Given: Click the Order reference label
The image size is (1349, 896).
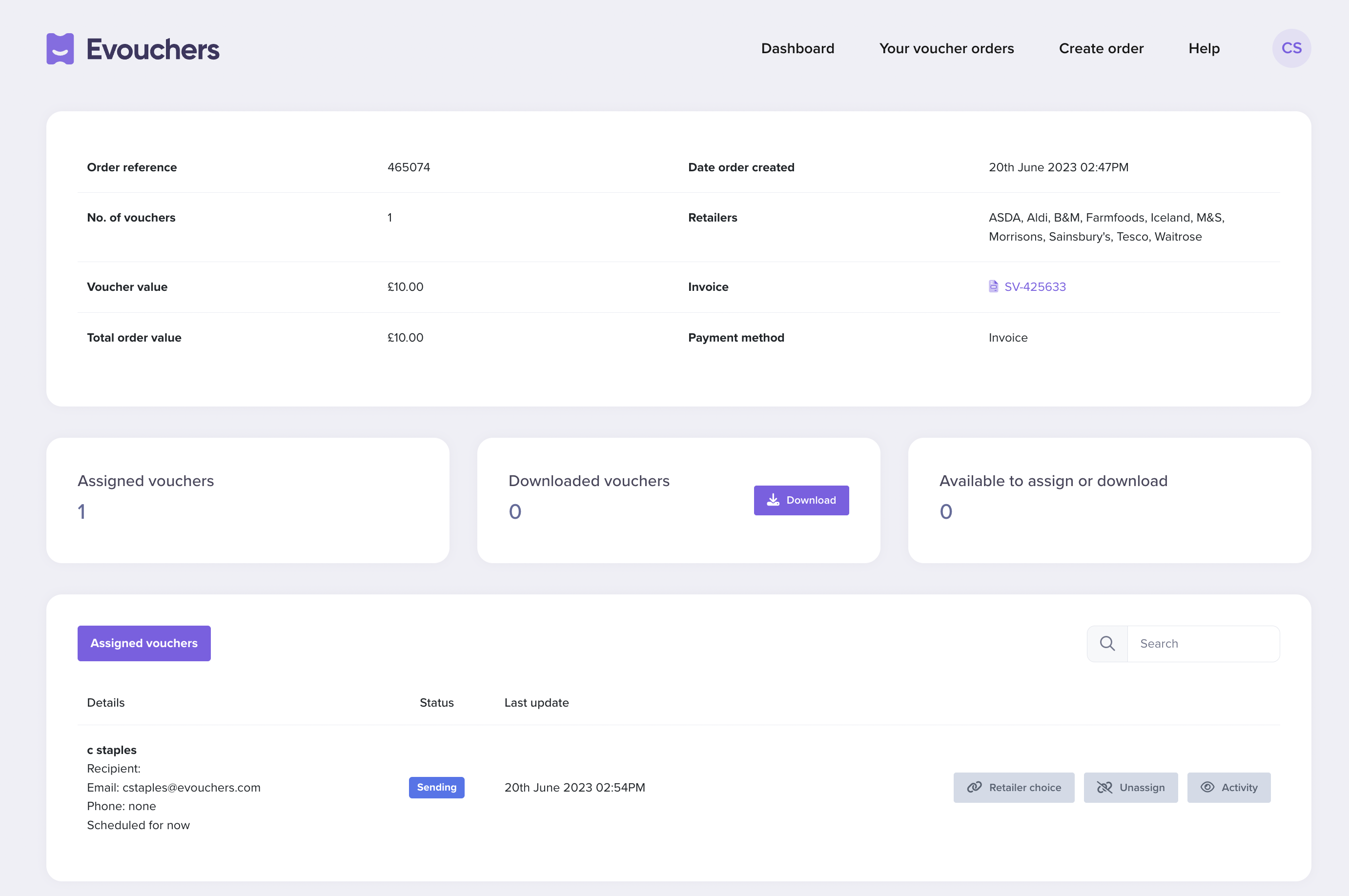Looking at the screenshot, I should pyautogui.click(x=132, y=167).
